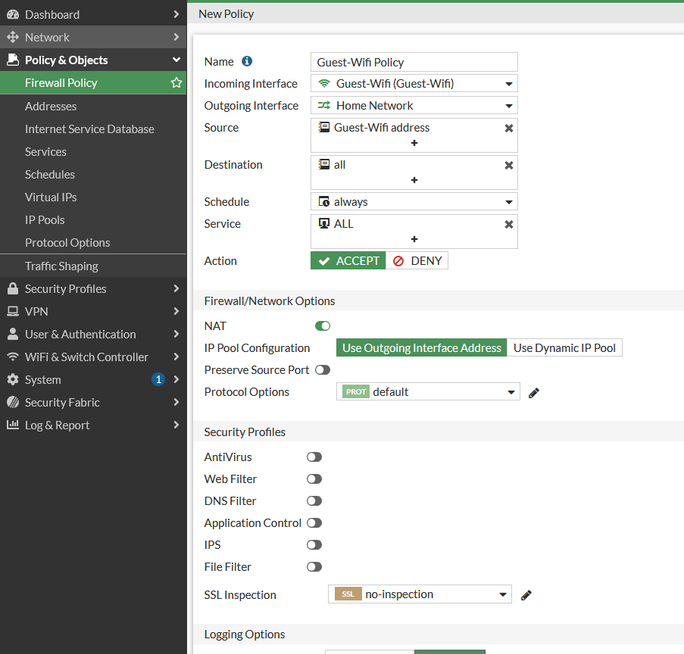Enable Preserve Source Port switch

pos(322,370)
